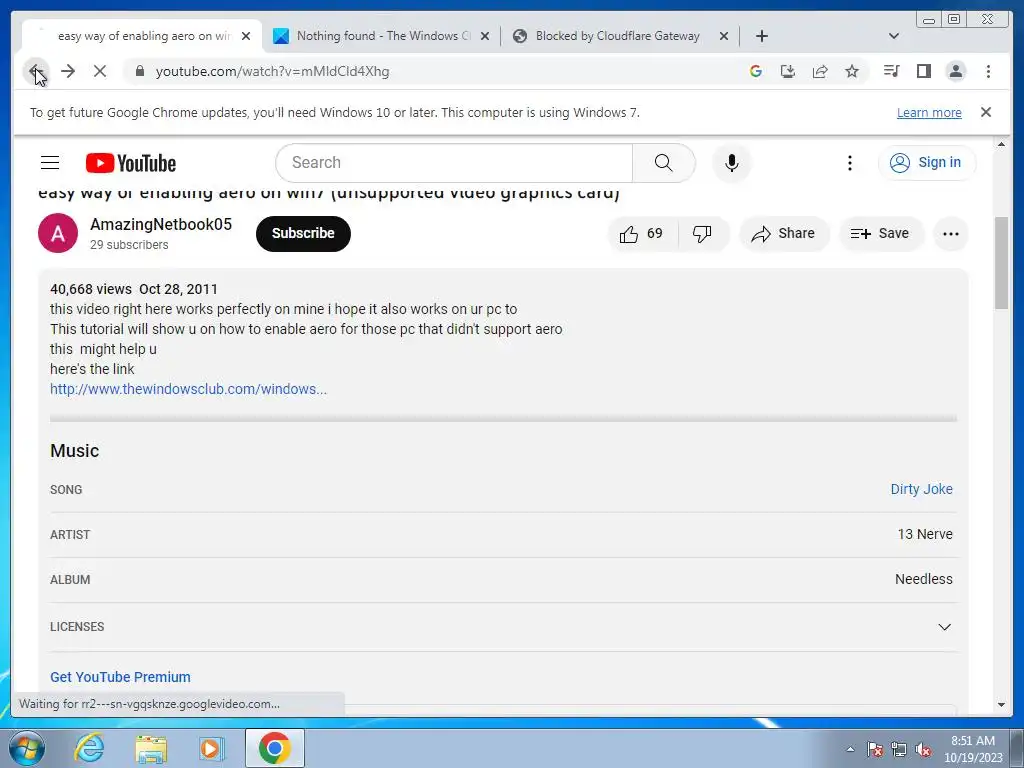Close the easy way of enabling aero tab

pos(246,36)
